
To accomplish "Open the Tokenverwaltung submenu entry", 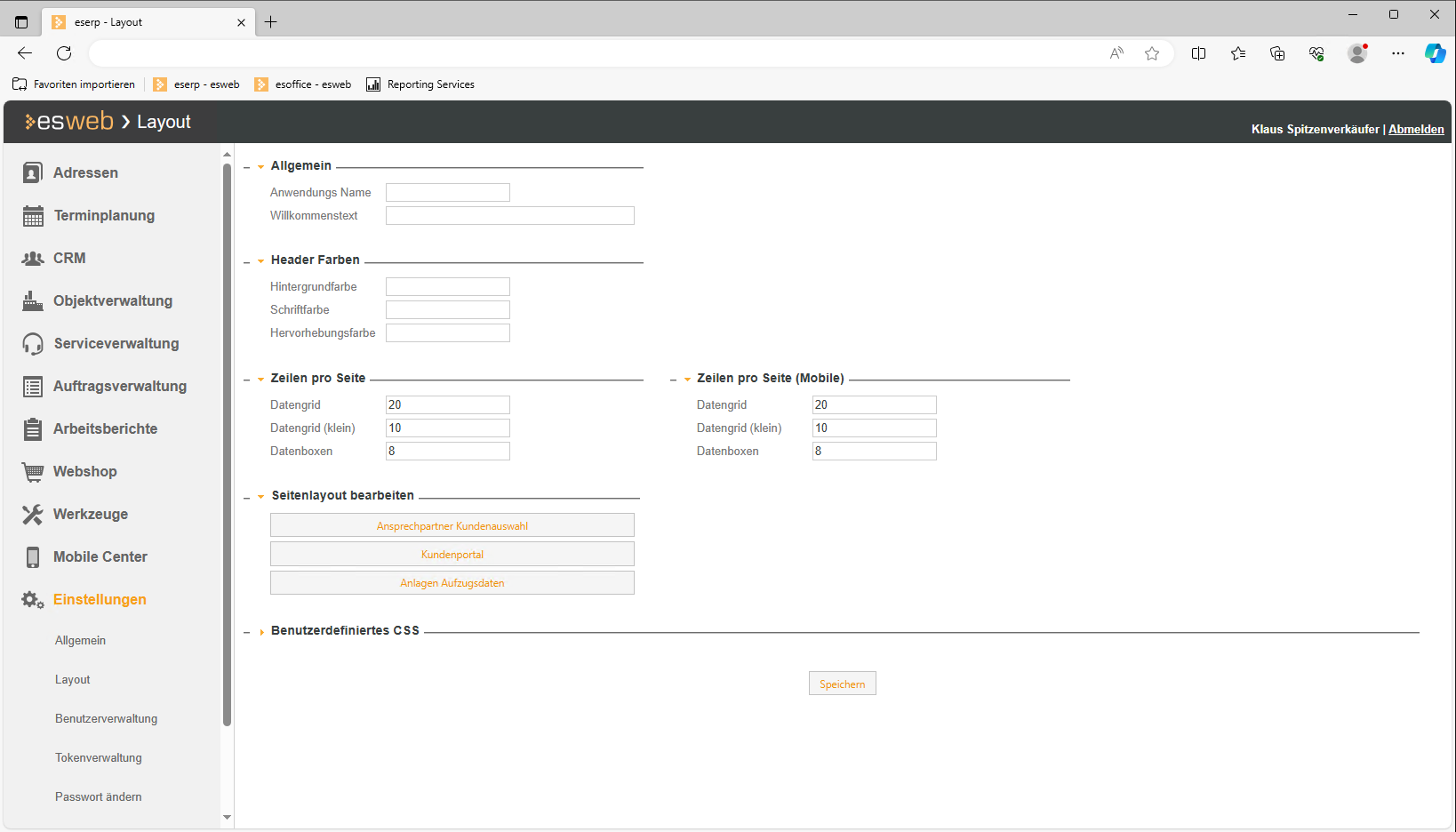I will pos(98,757).
